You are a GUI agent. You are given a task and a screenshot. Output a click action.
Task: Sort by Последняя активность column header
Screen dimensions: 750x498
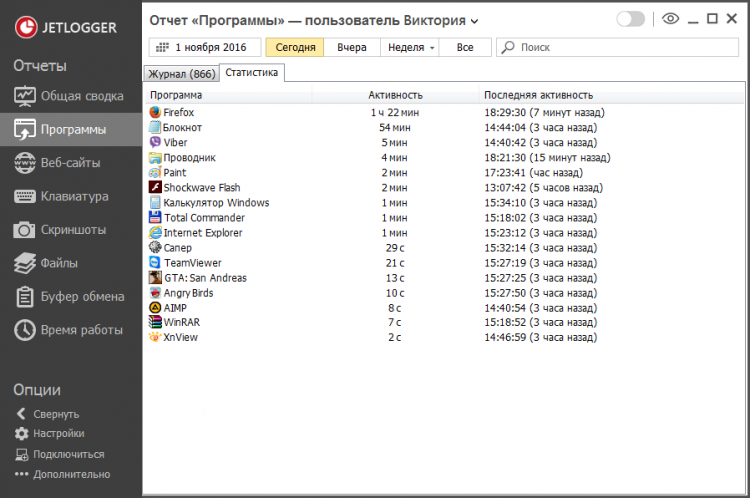tap(611, 95)
